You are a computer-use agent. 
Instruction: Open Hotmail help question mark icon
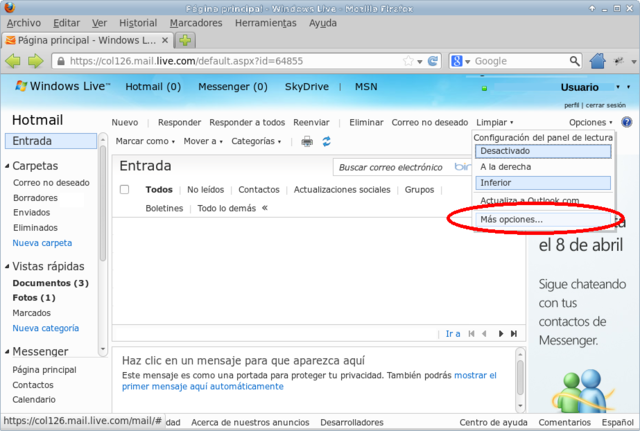(627, 122)
